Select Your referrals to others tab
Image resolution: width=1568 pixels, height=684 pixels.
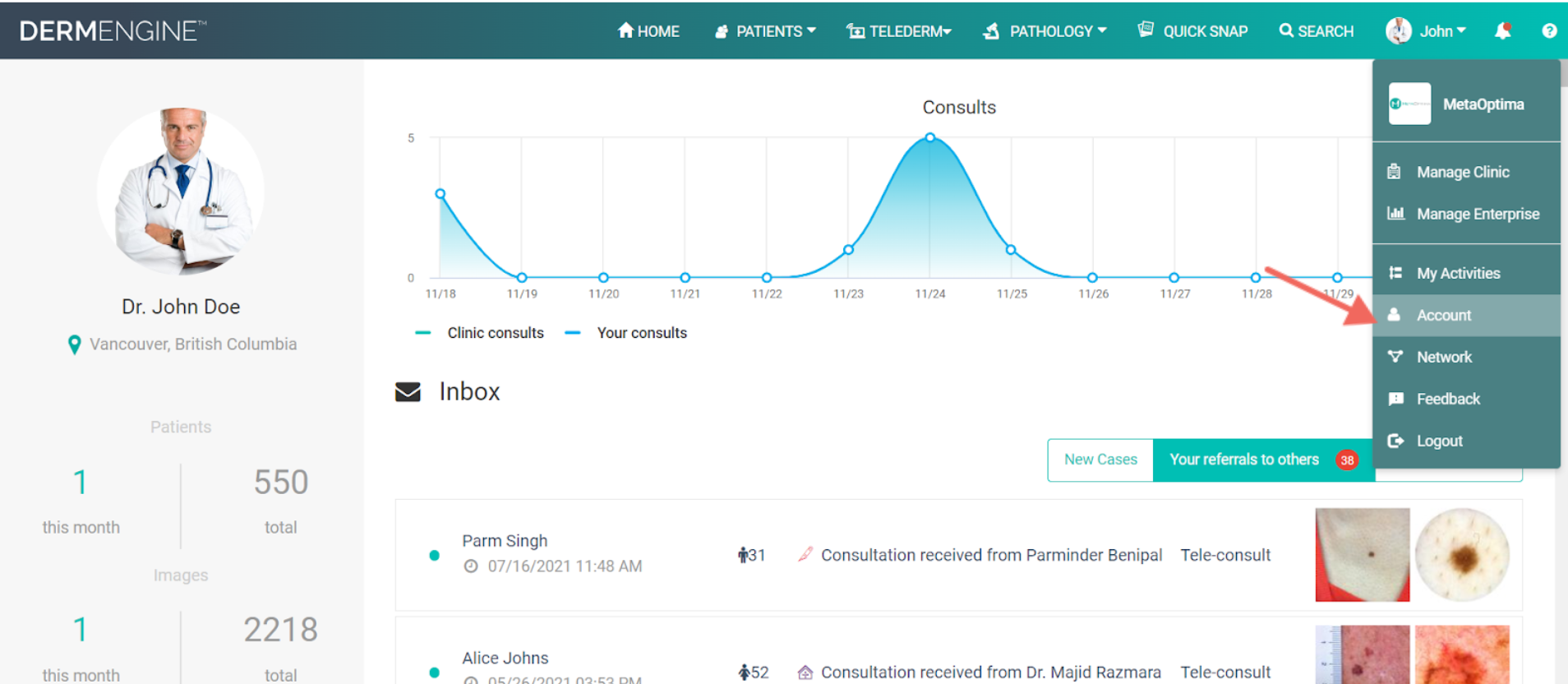[1264, 460]
